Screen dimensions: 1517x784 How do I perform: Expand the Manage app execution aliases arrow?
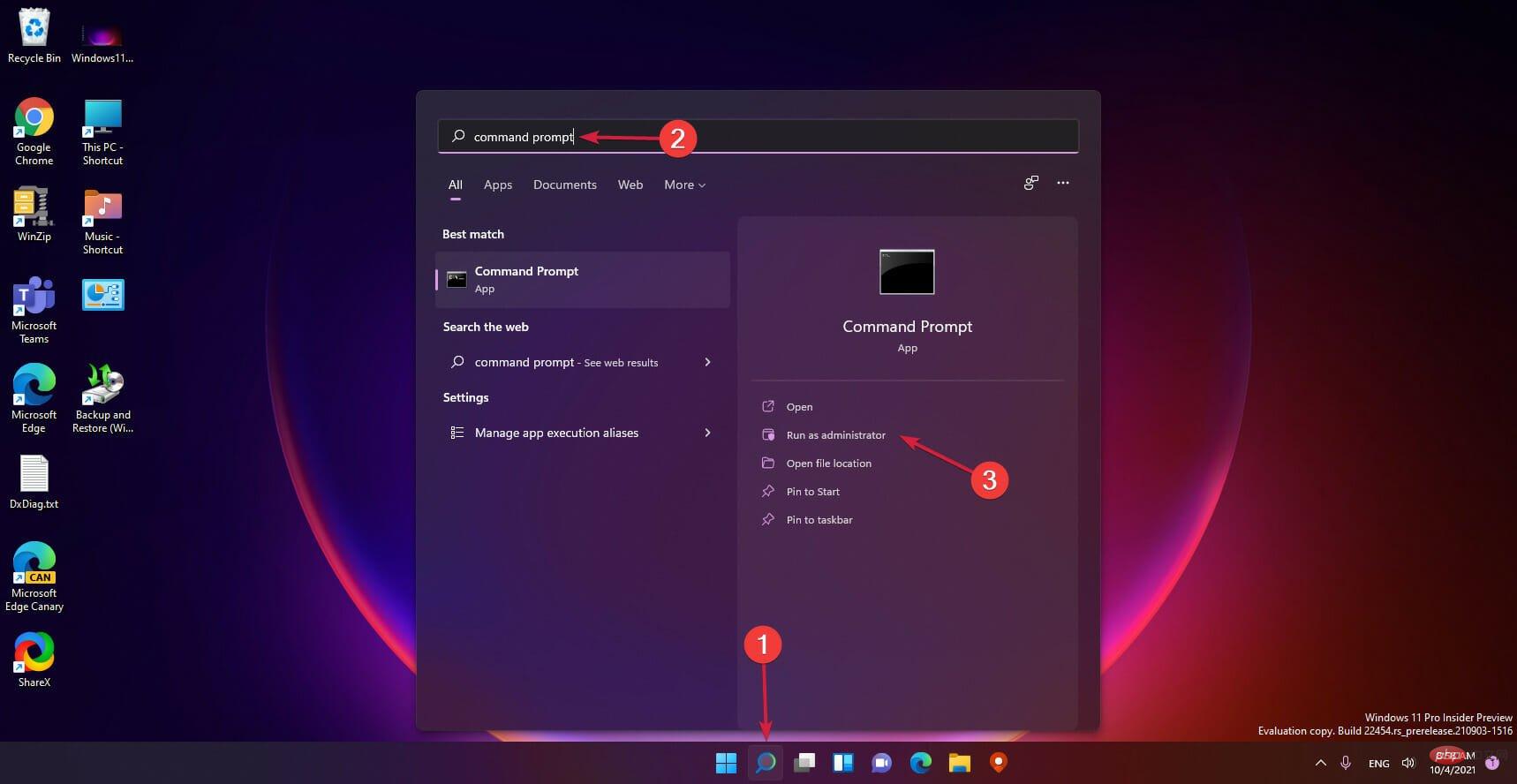click(x=707, y=433)
